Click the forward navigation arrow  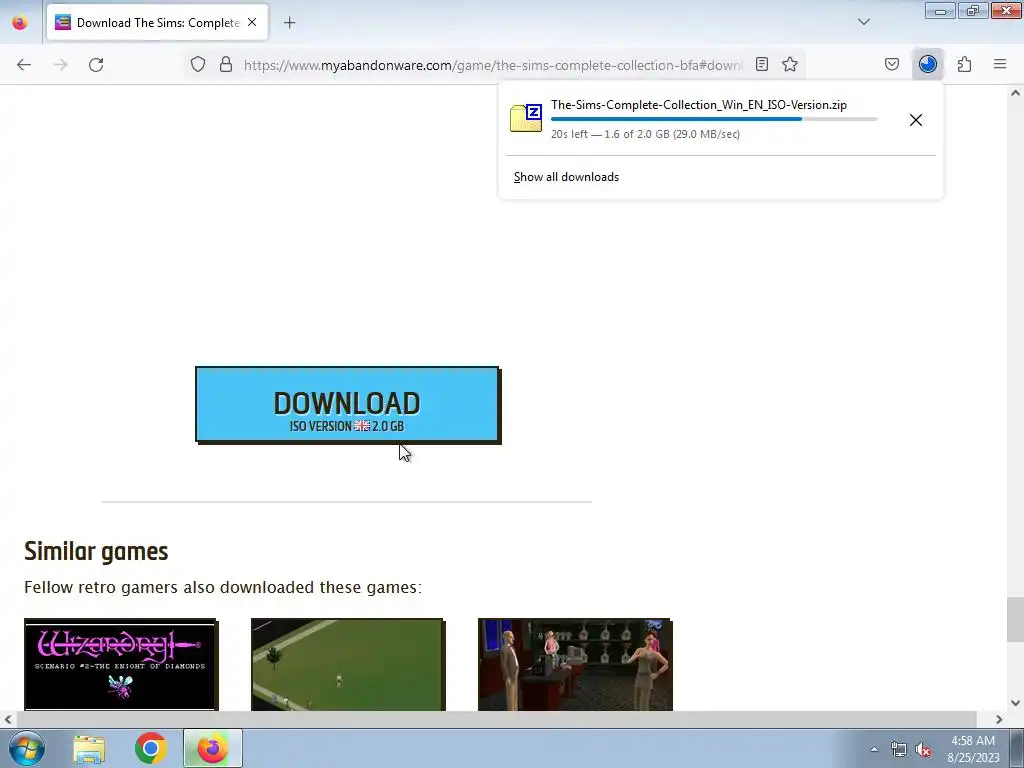click(60, 65)
